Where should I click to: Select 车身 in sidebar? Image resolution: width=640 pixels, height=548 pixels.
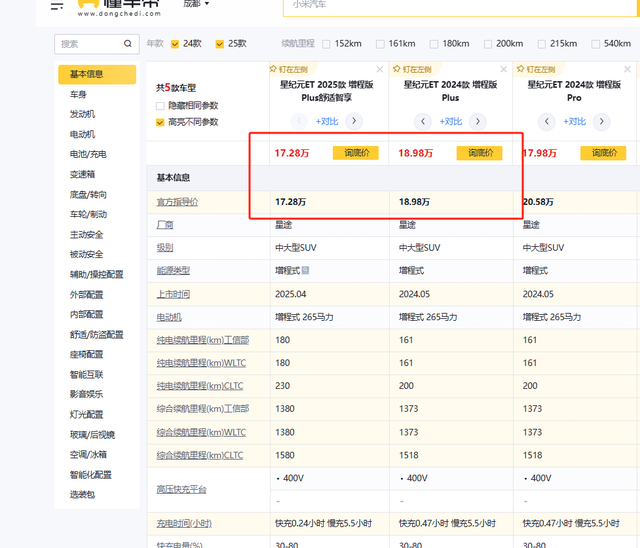click(78, 94)
